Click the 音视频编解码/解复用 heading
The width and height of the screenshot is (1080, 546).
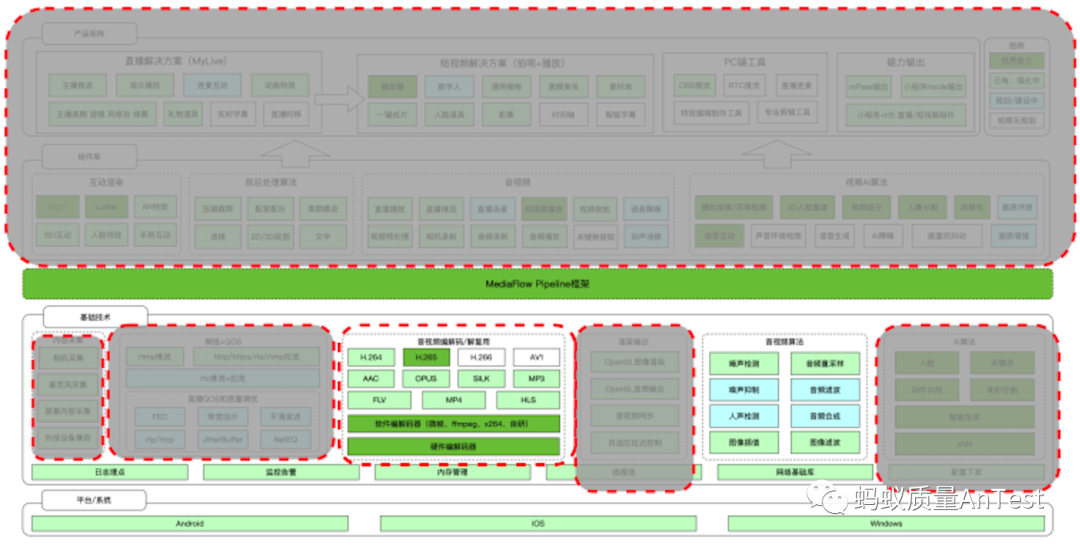[x=454, y=342]
